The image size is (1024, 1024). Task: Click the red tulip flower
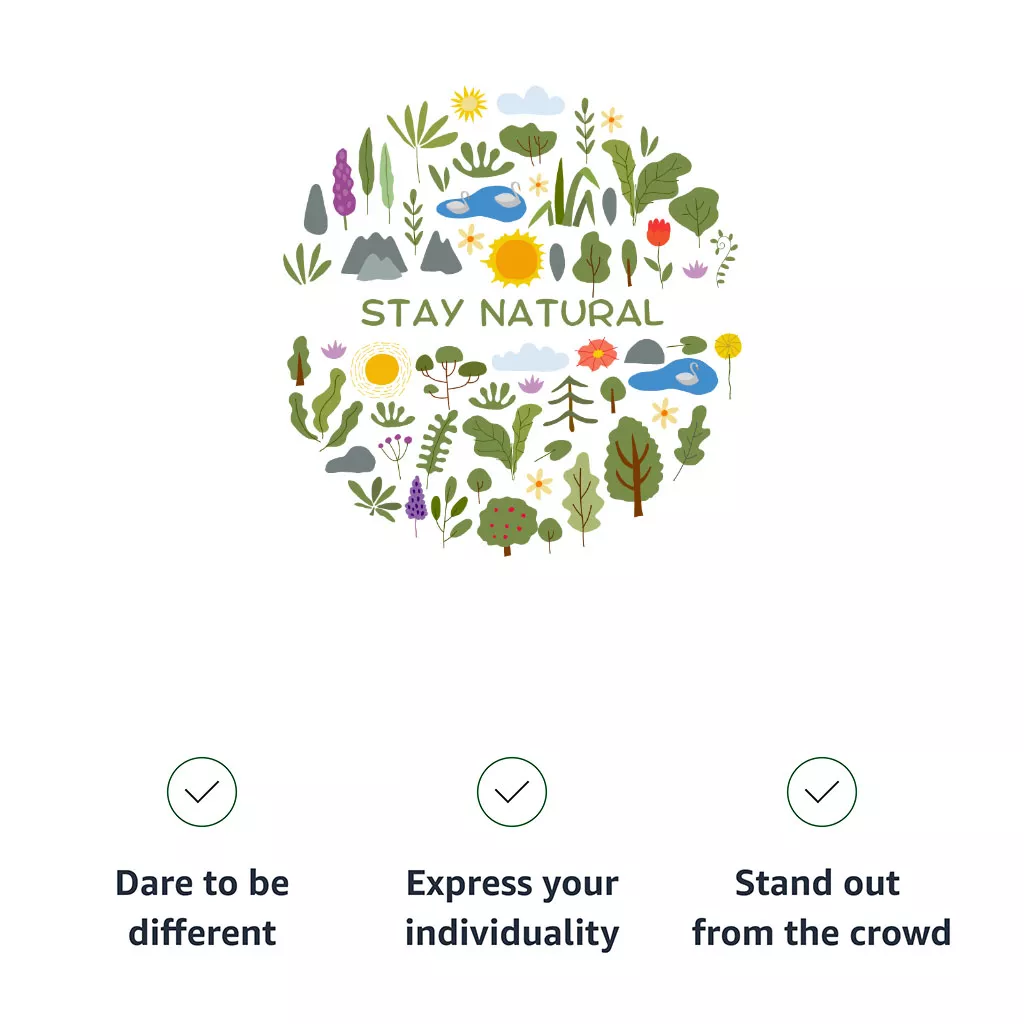pyautogui.click(x=658, y=233)
